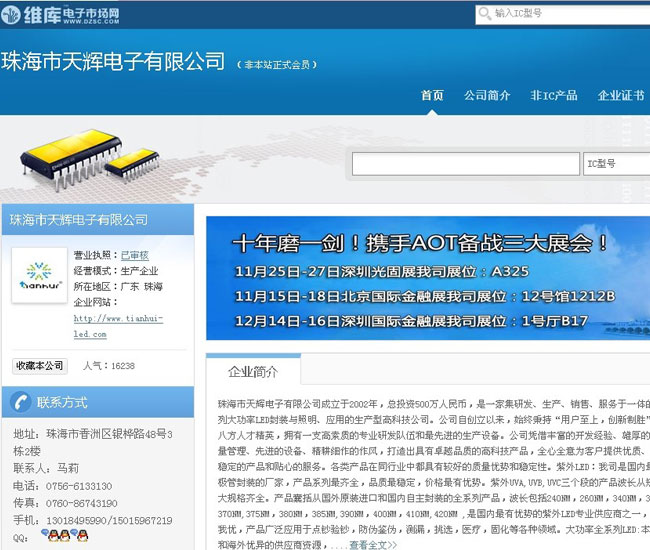
Task: Click the phone icon beside 联系方式
Action: tap(19, 403)
